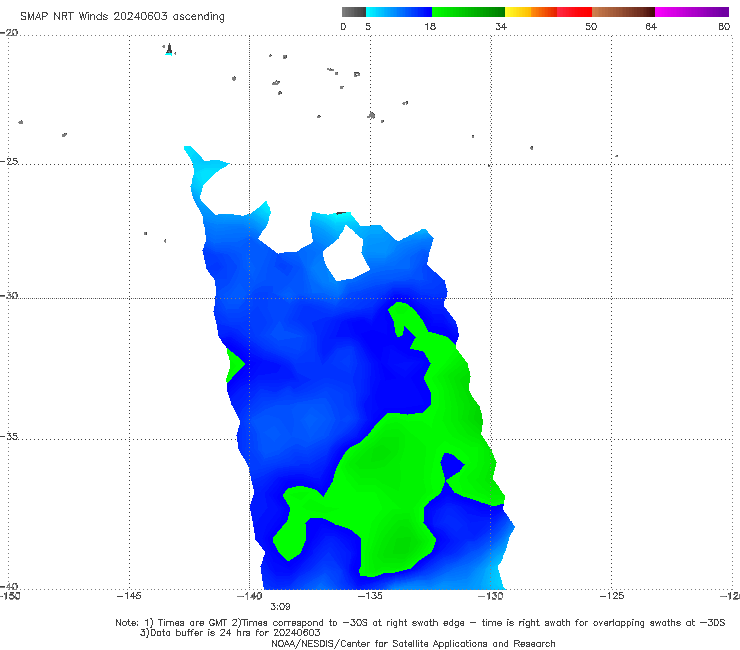Click the swath time label '3:09'
Screen dimensions: 740x650
point(280,607)
